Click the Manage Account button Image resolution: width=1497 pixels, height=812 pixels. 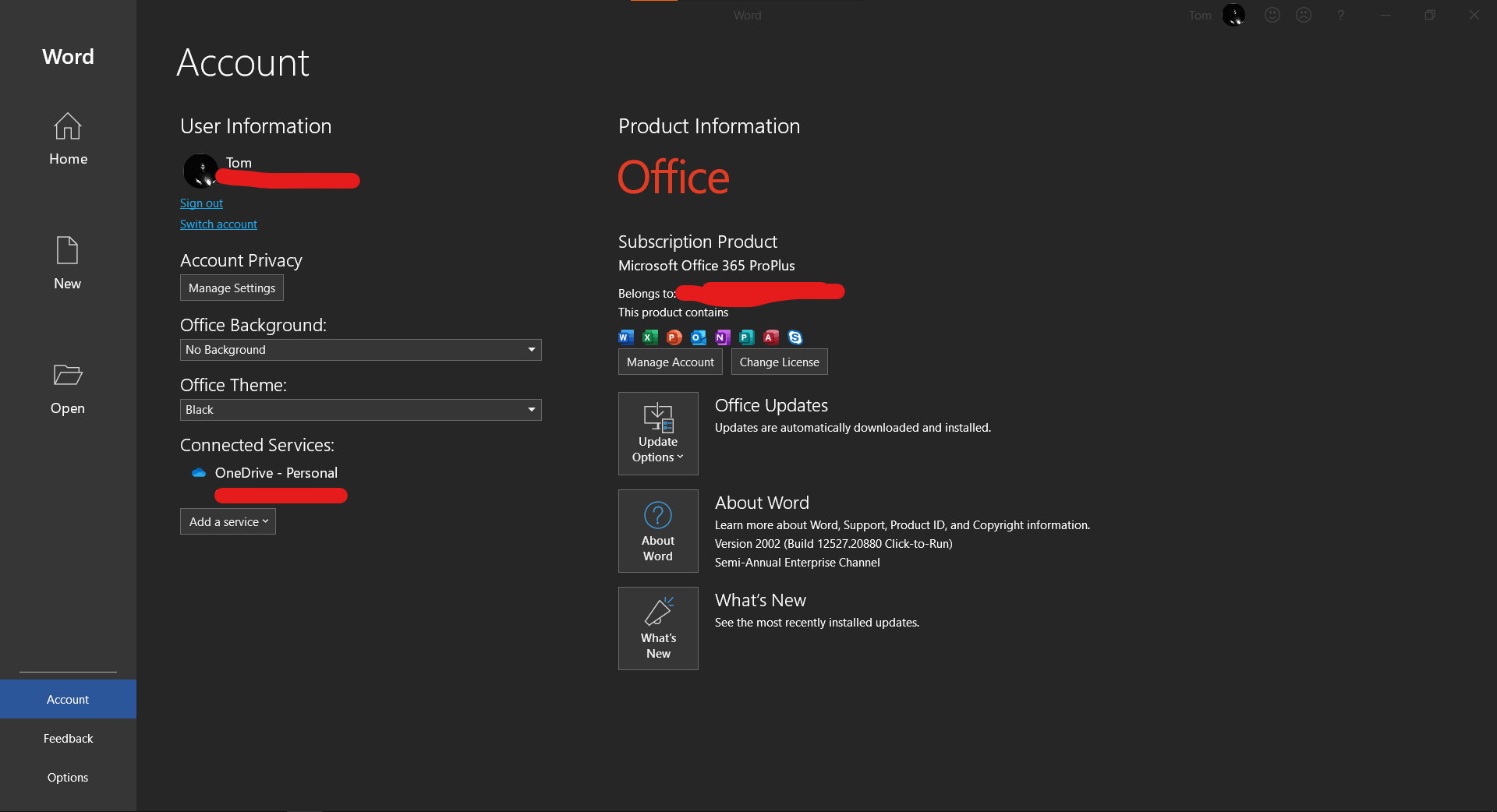coord(670,362)
